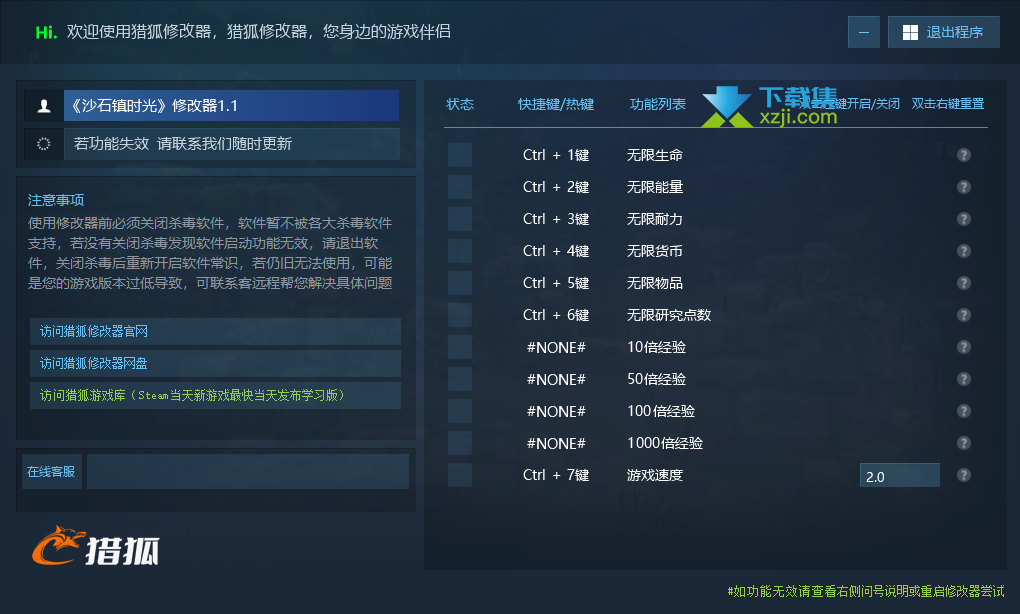Image resolution: width=1020 pixels, height=614 pixels.
Task: Click the 游戏速度 function label
Action: click(x=654, y=475)
